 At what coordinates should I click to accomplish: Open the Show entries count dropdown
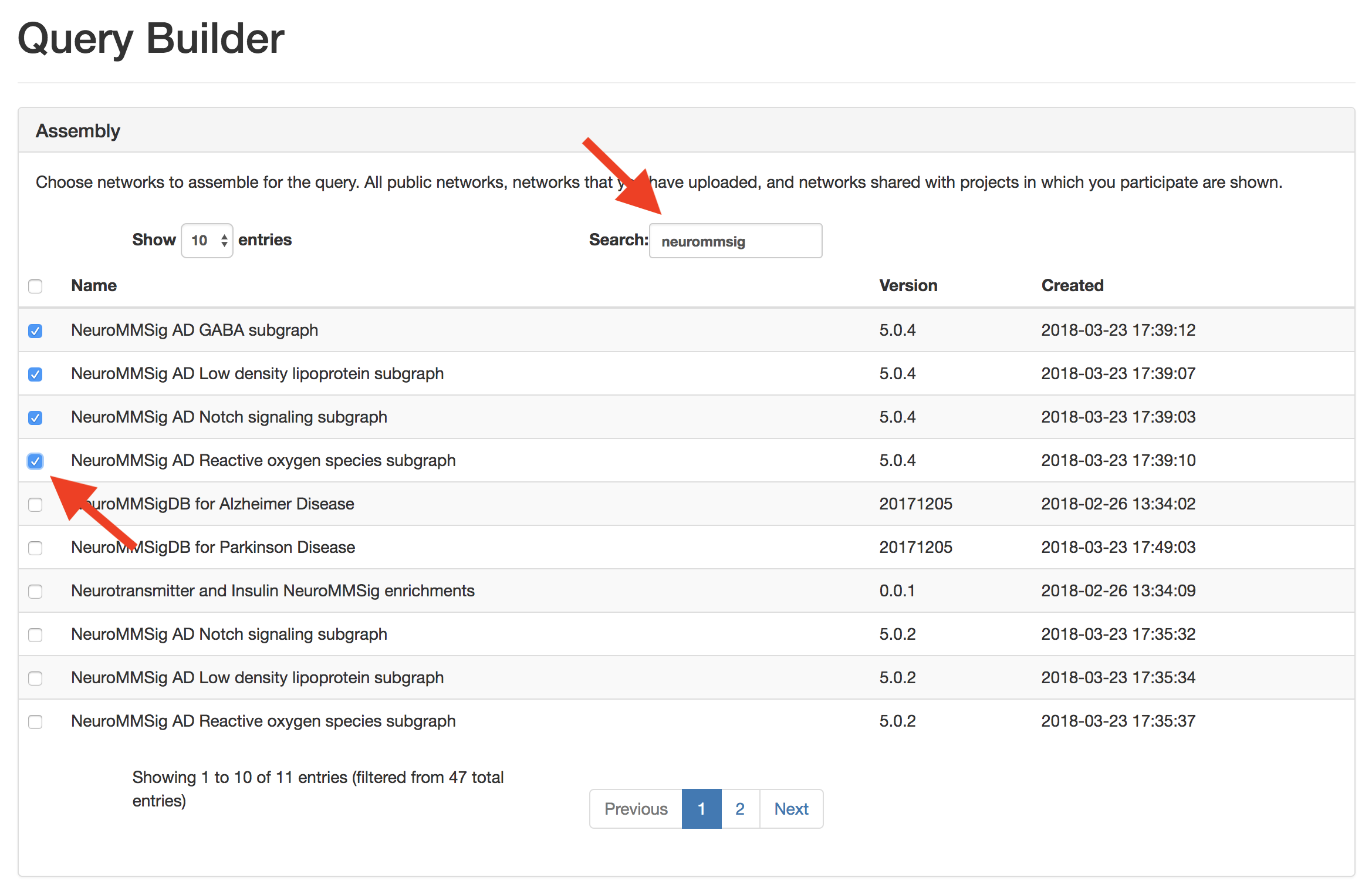click(x=207, y=241)
